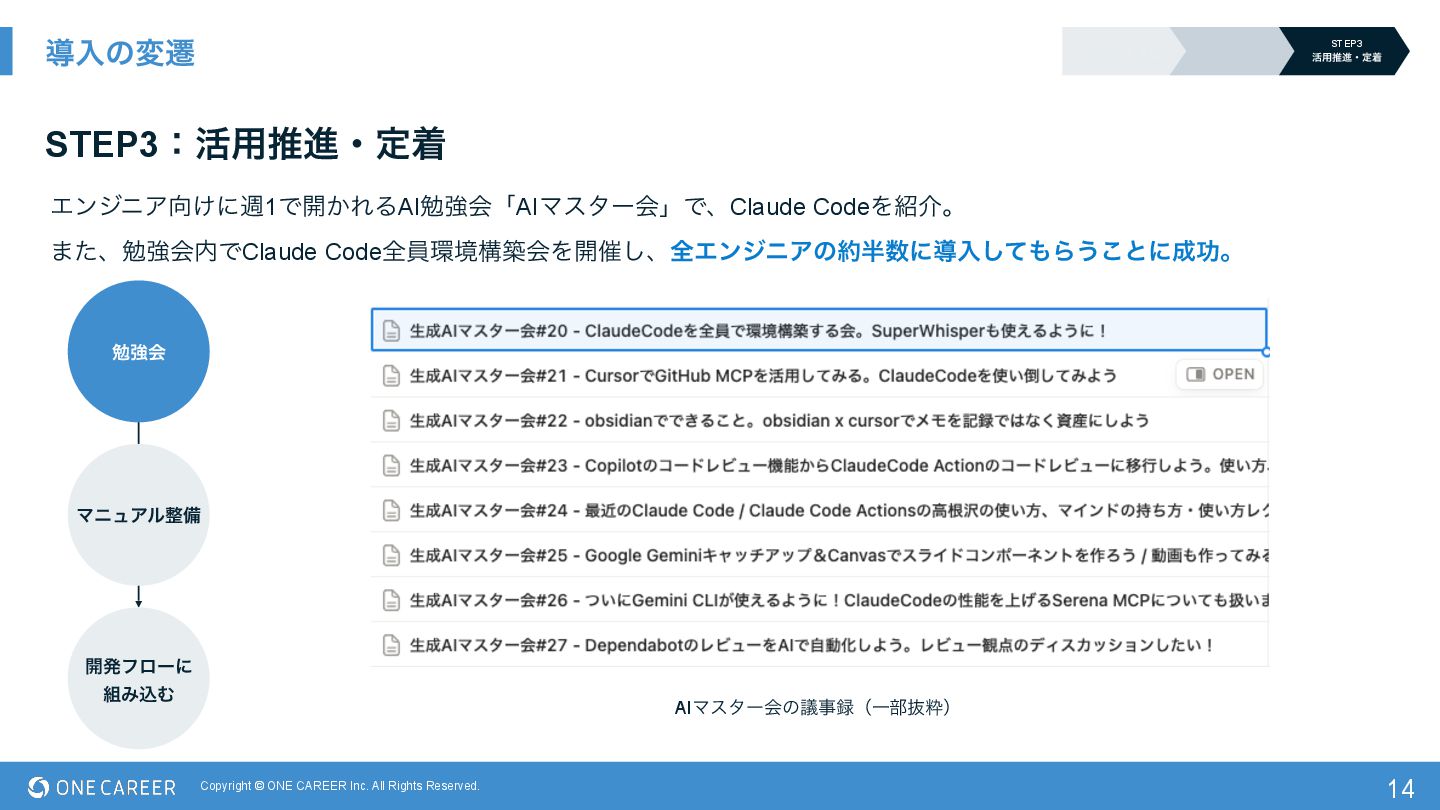Image resolution: width=1440 pixels, height=810 pixels.
Task: Open 生成AIマスター会#25 Google Gemini entry
Action: 819,555
